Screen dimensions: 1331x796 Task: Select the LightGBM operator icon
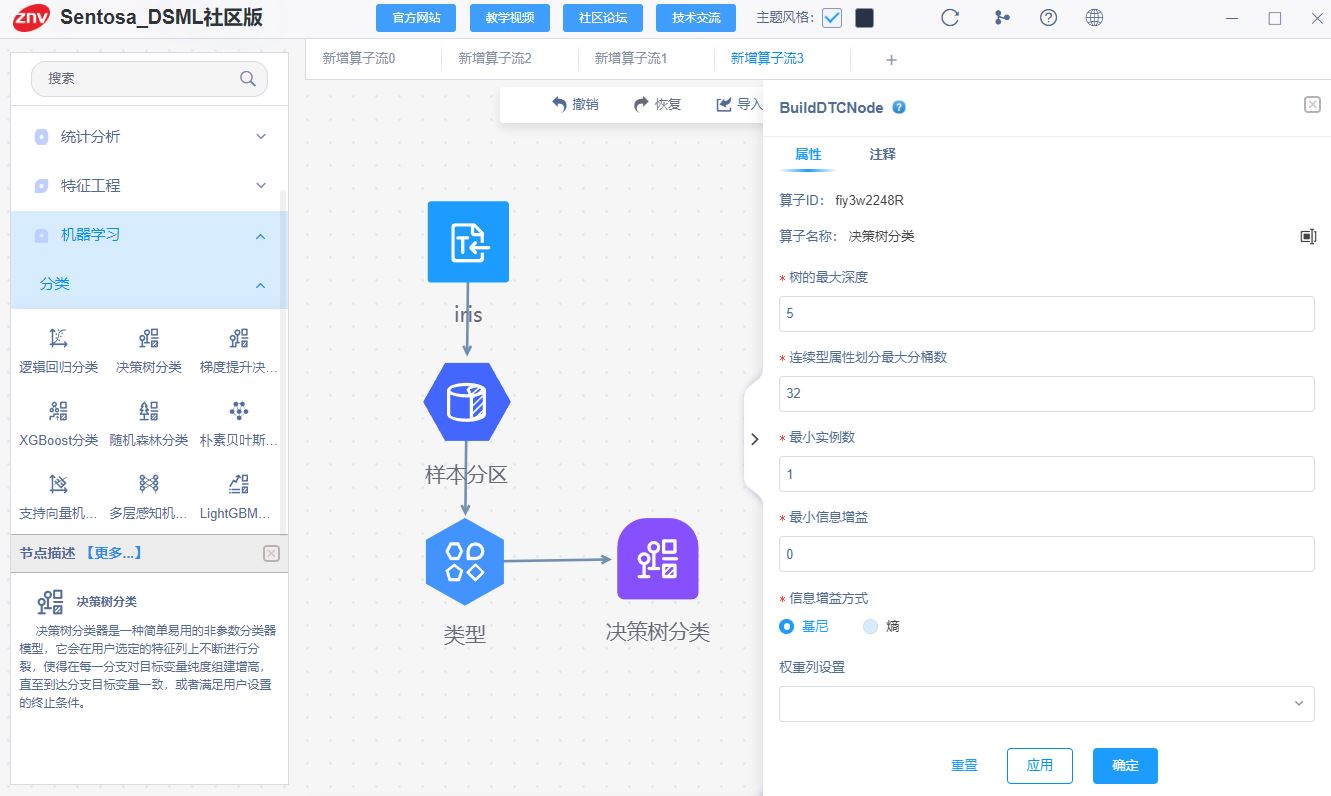pyautogui.click(x=239, y=485)
